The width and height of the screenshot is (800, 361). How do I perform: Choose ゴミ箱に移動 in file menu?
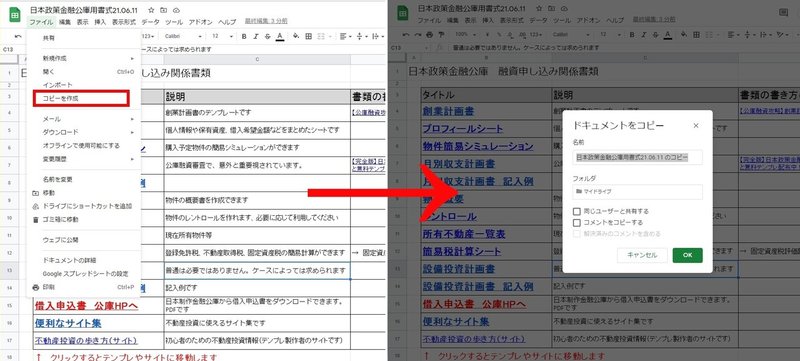pyautogui.click(x=84, y=220)
